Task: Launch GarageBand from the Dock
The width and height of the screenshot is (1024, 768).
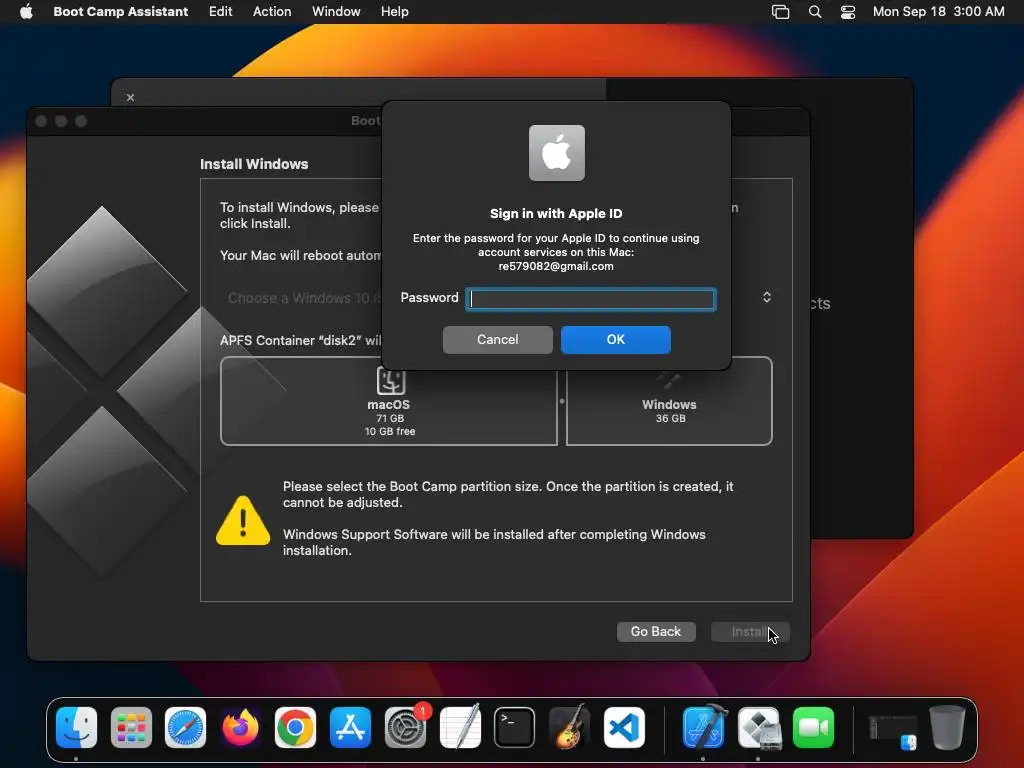Action: 569,727
